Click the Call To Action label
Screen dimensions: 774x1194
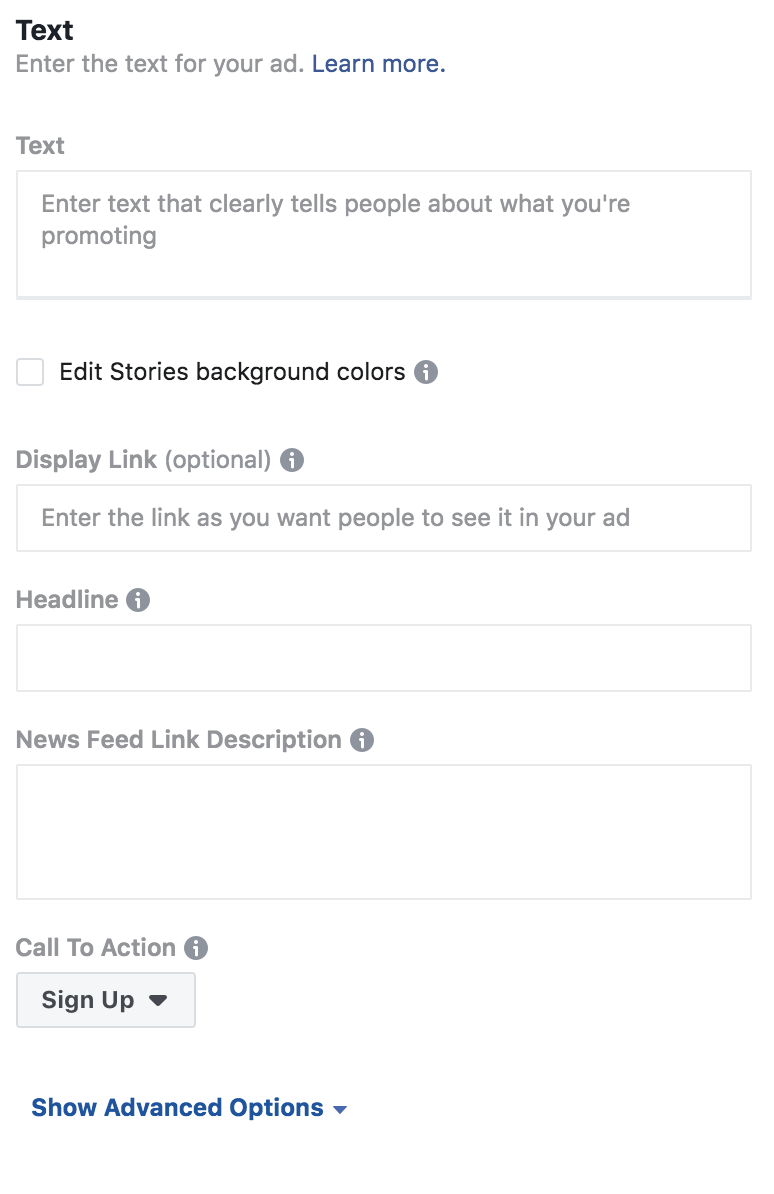pos(96,948)
